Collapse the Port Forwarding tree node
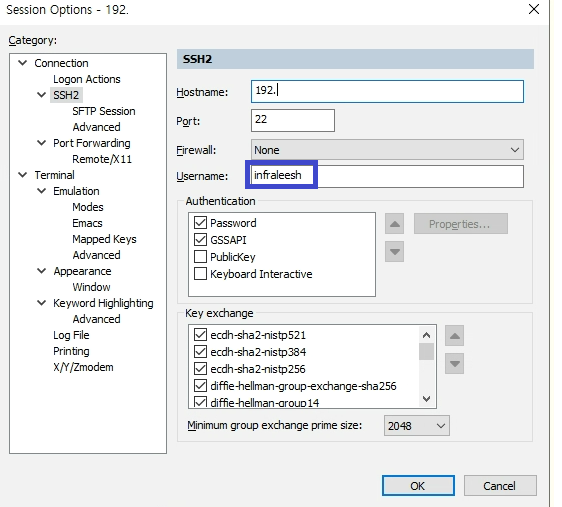The width and height of the screenshot is (562, 507). pos(42,143)
